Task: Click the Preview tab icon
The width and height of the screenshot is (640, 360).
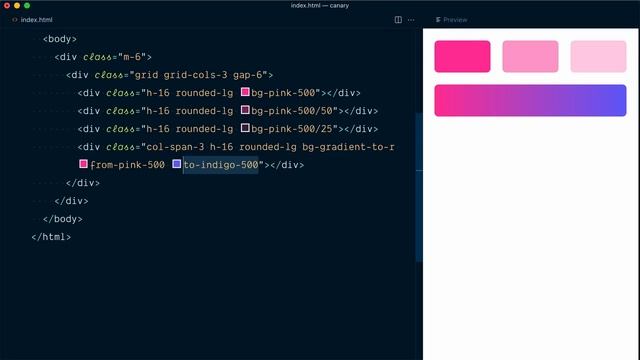Action: (x=438, y=20)
